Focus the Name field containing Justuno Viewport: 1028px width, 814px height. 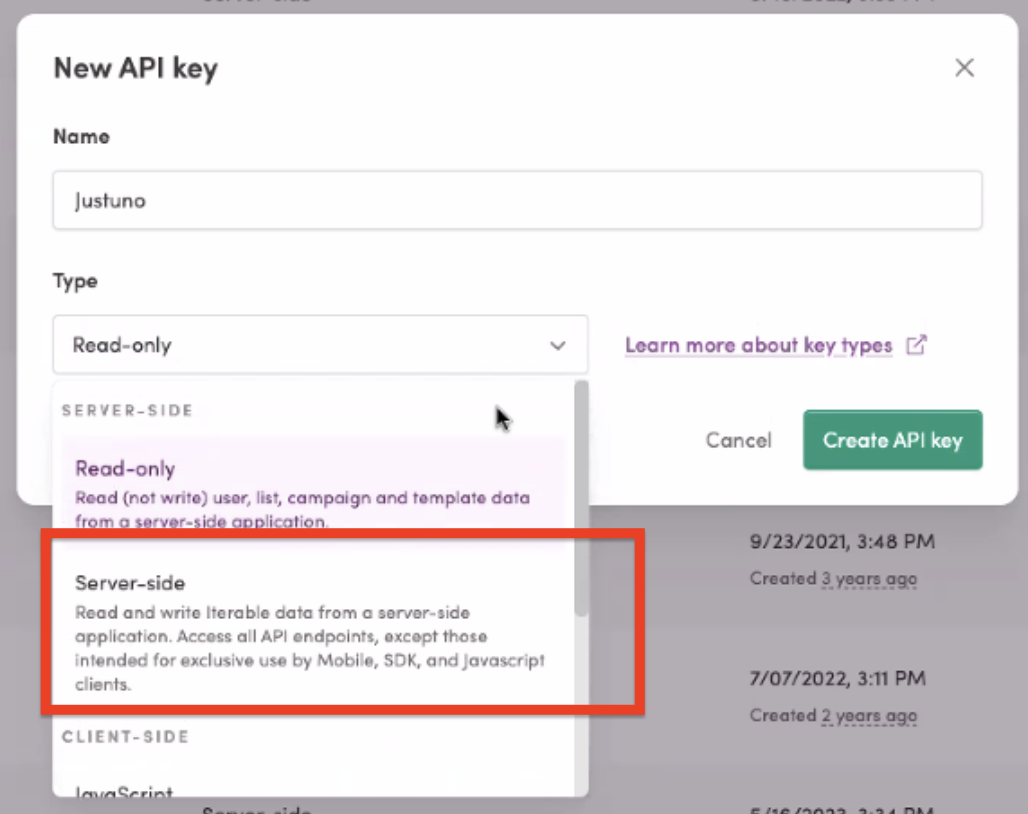(x=517, y=201)
